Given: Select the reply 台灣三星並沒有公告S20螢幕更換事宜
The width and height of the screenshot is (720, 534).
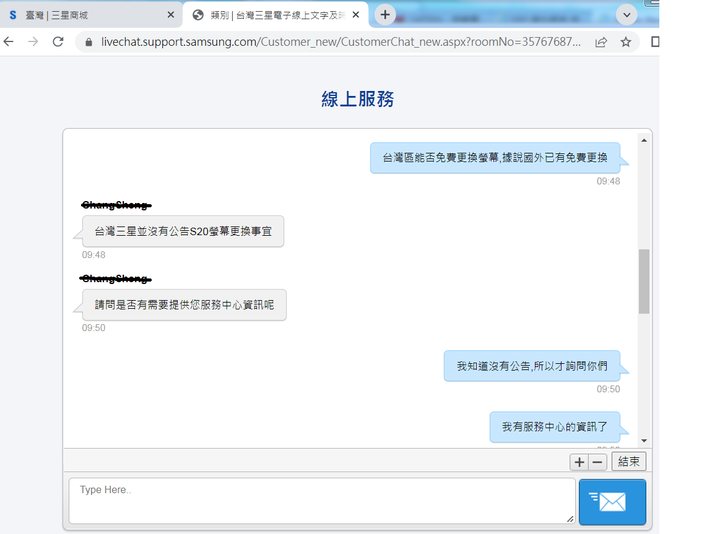Looking at the screenshot, I should tap(183, 231).
